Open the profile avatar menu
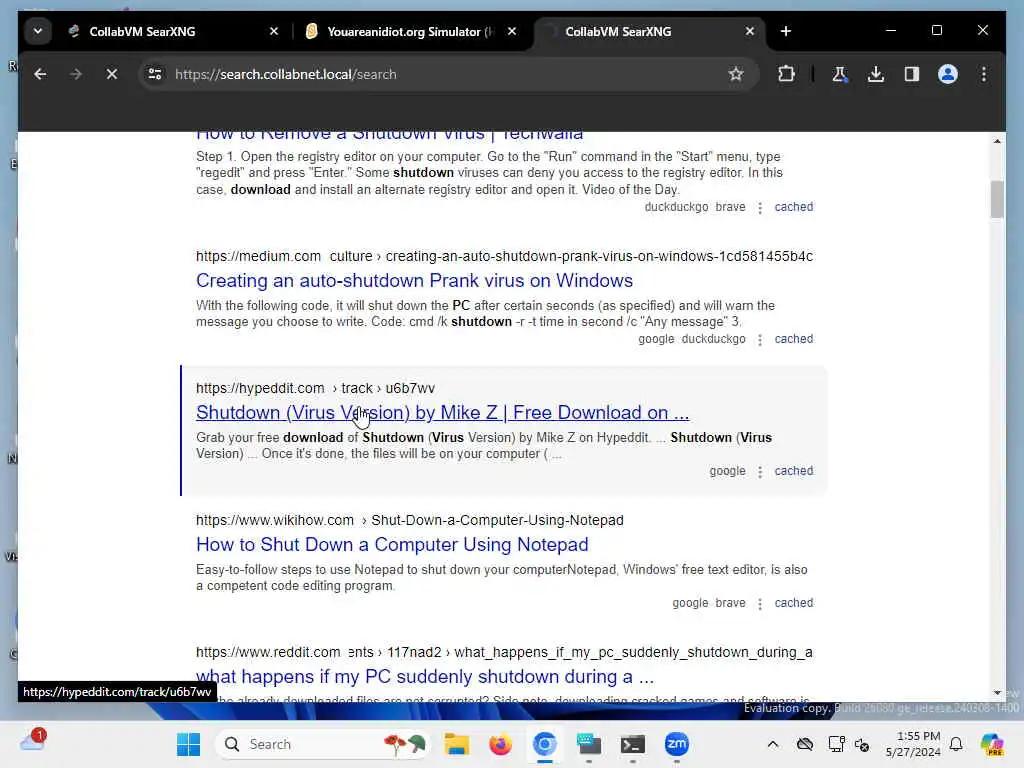 coord(948,74)
